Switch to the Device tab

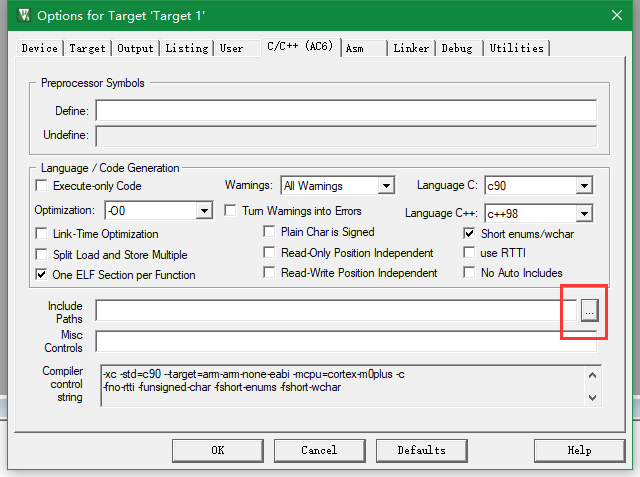pyautogui.click(x=40, y=48)
